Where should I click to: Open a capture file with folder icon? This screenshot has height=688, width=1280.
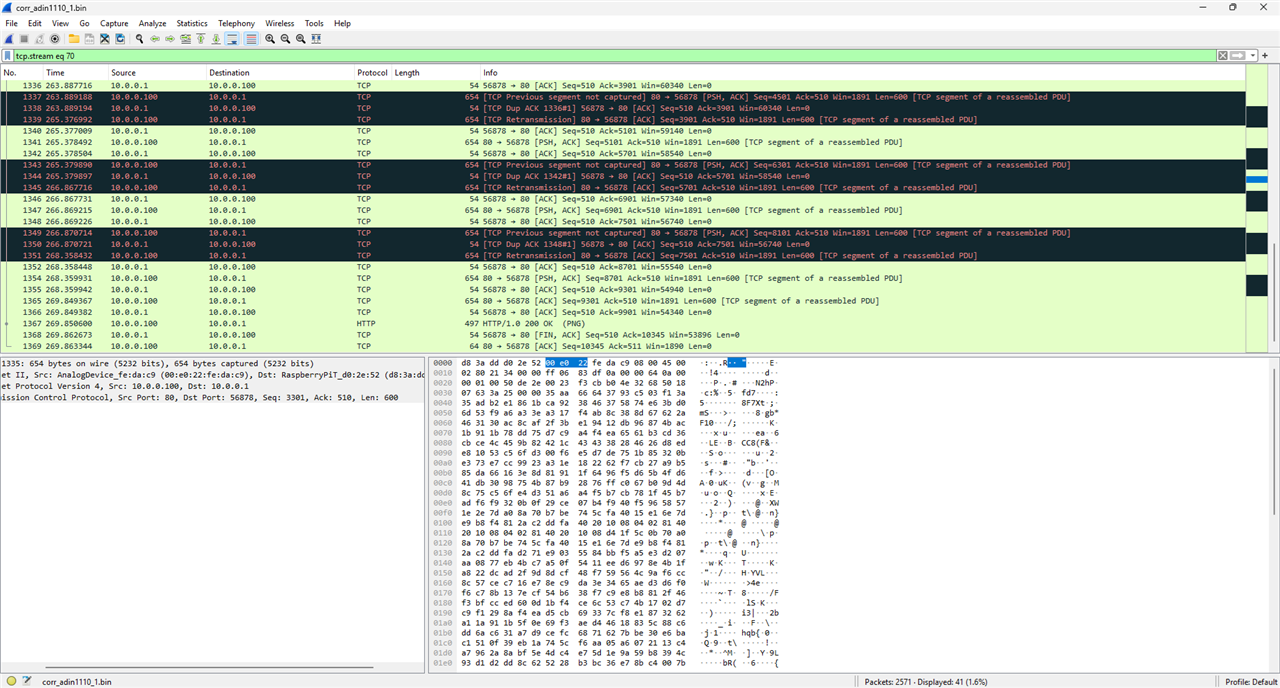coord(75,39)
